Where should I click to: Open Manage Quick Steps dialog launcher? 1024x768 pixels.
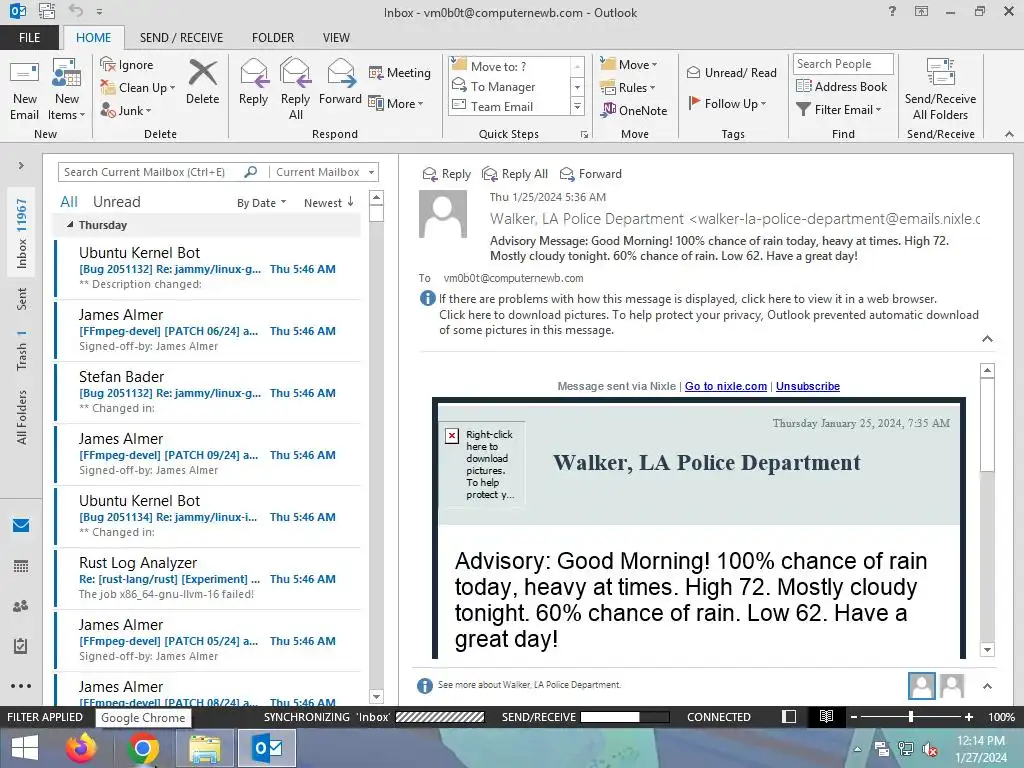(584, 135)
